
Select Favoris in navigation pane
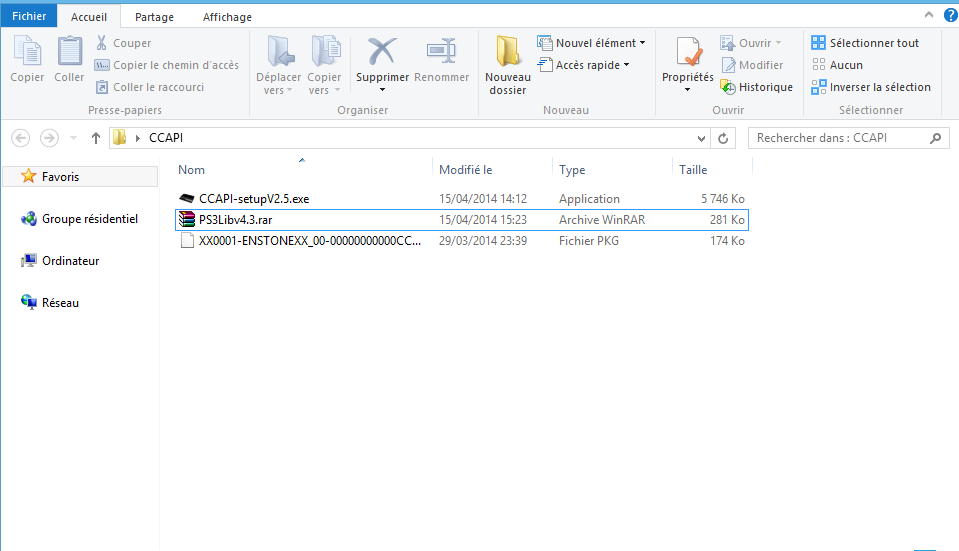(80, 177)
